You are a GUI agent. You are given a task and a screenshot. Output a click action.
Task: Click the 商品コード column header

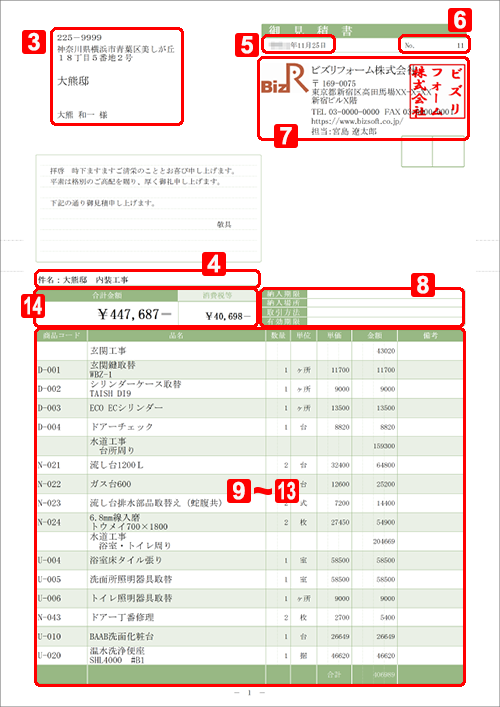pos(62,336)
